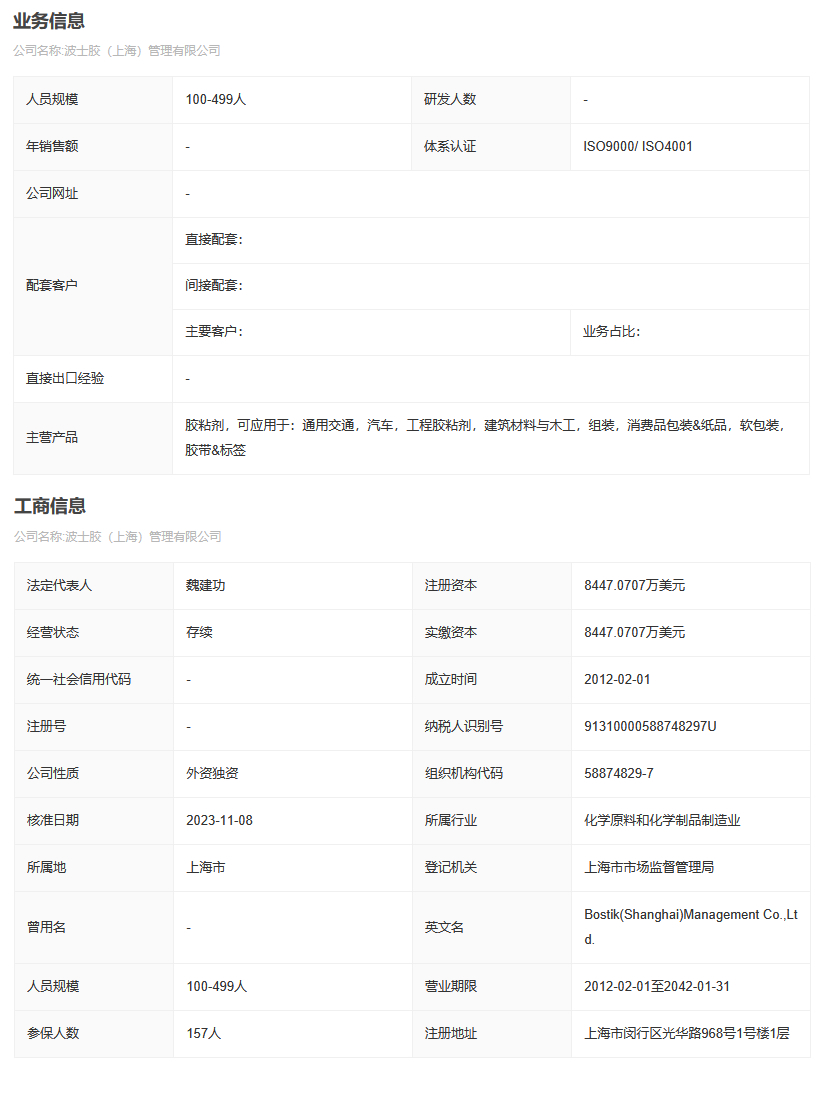Click the founding date '2012-02-01'

pos(618,680)
